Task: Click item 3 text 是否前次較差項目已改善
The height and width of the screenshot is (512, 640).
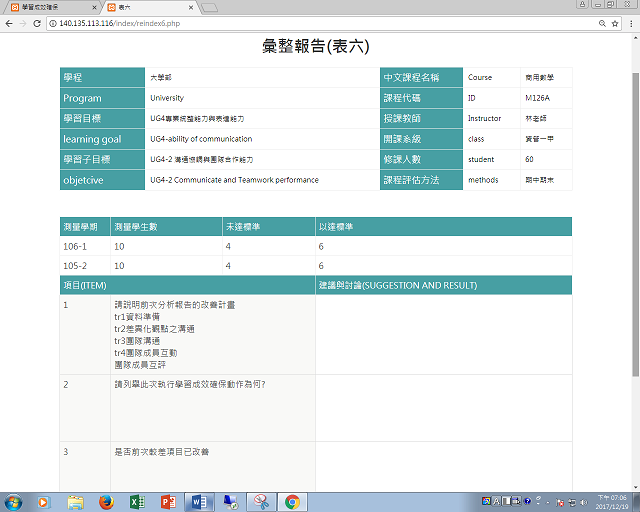Action: tap(162, 452)
